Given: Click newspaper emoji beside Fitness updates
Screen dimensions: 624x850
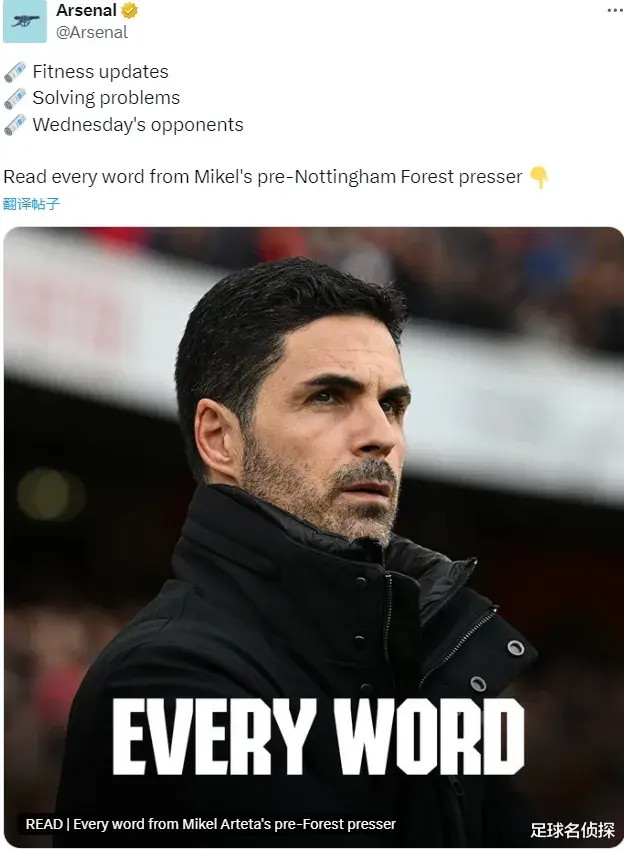Looking at the screenshot, I should click(x=15, y=72).
